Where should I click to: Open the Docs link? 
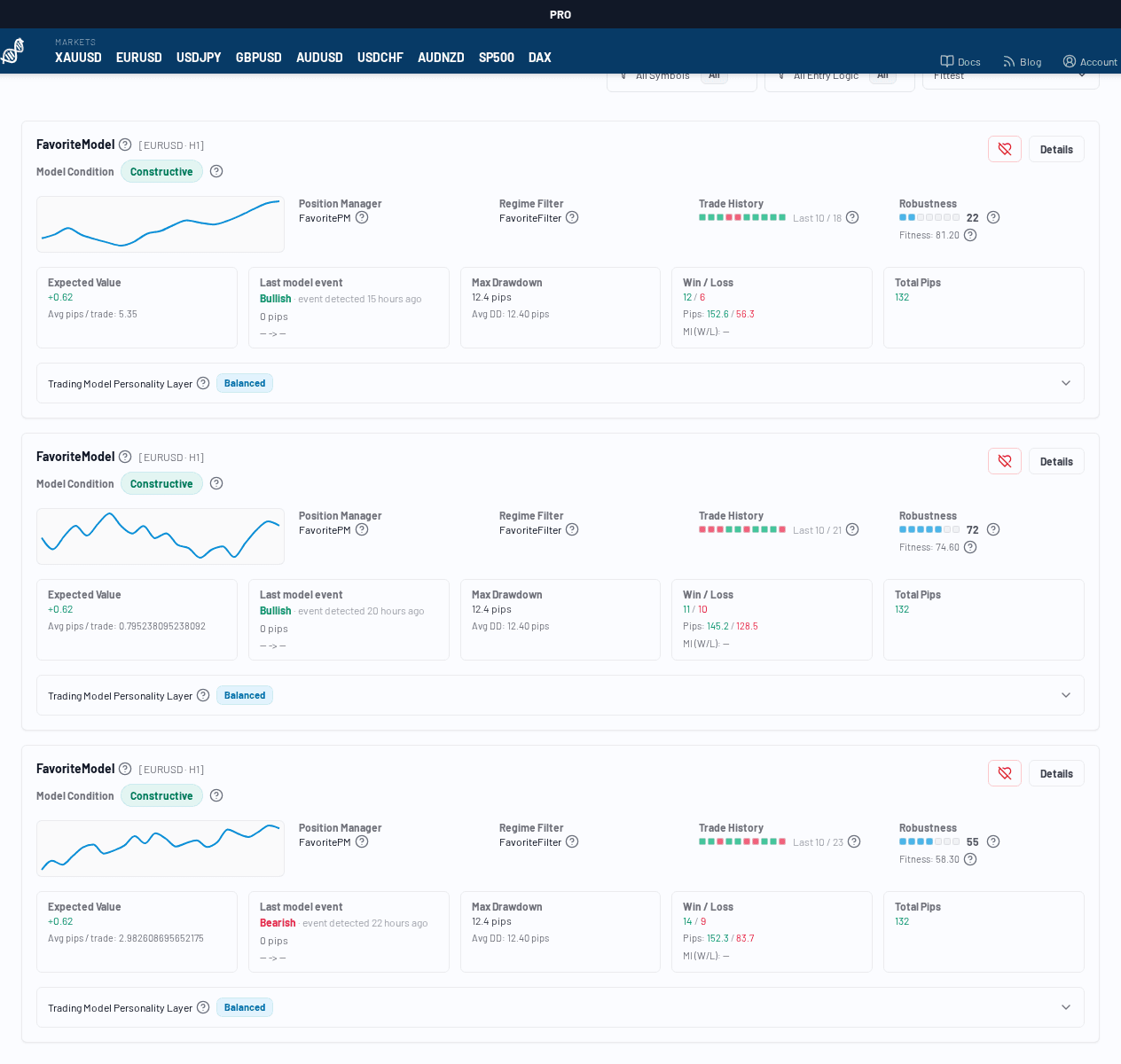point(960,62)
